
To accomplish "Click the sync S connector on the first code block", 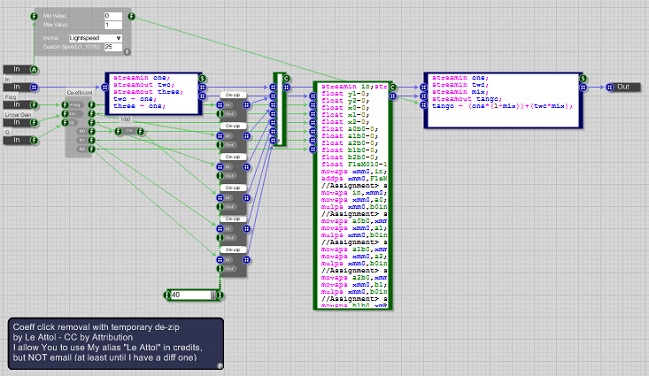I will 202,78.
